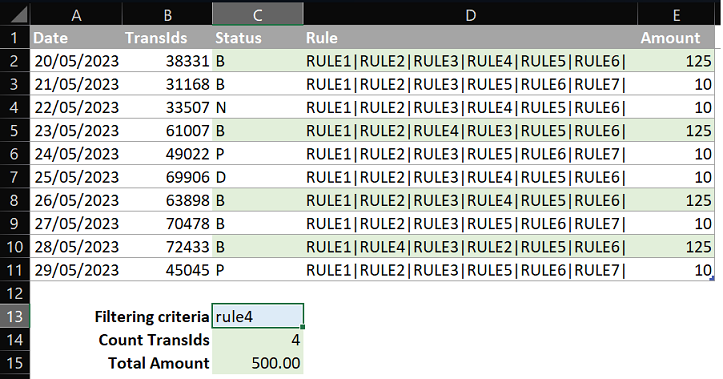Select column D header
Screen dimensions: 723x379
470,15
